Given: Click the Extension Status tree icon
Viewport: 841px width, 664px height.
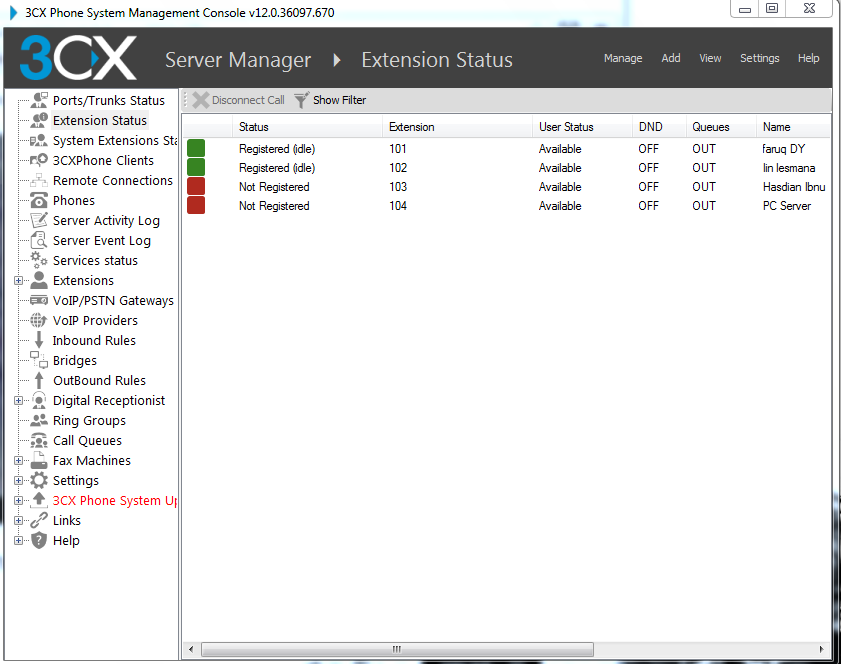Looking at the screenshot, I should point(39,120).
